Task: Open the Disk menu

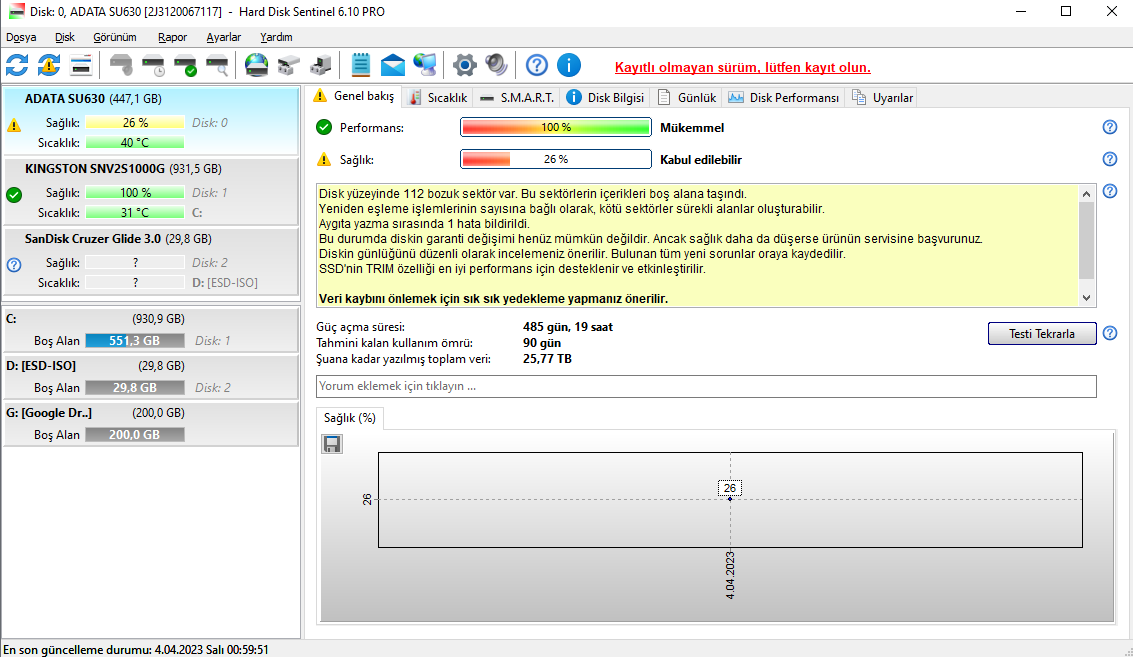Action: (x=64, y=37)
